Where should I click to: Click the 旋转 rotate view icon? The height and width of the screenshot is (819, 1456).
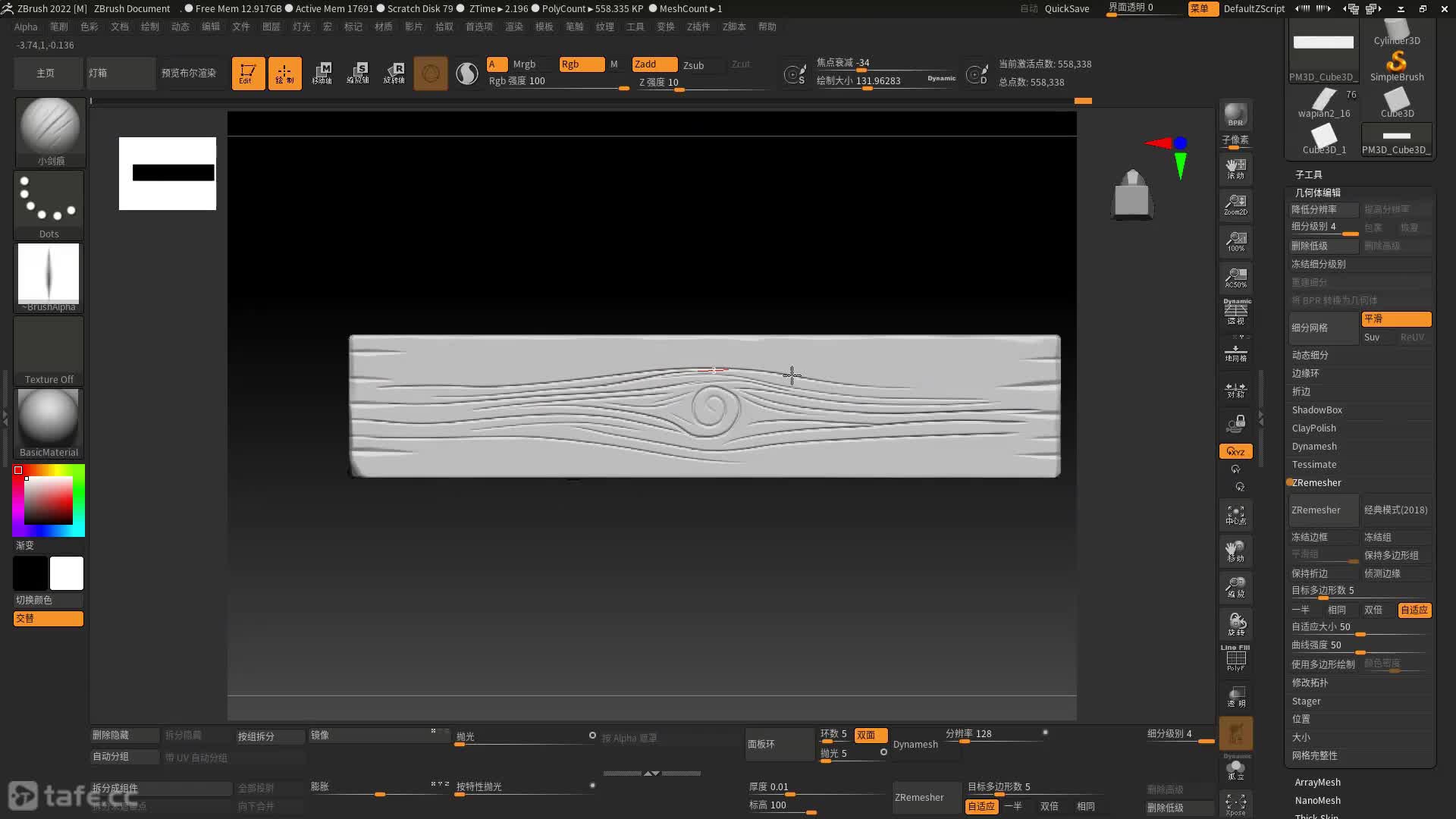pyautogui.click(x=1235, y=624)
